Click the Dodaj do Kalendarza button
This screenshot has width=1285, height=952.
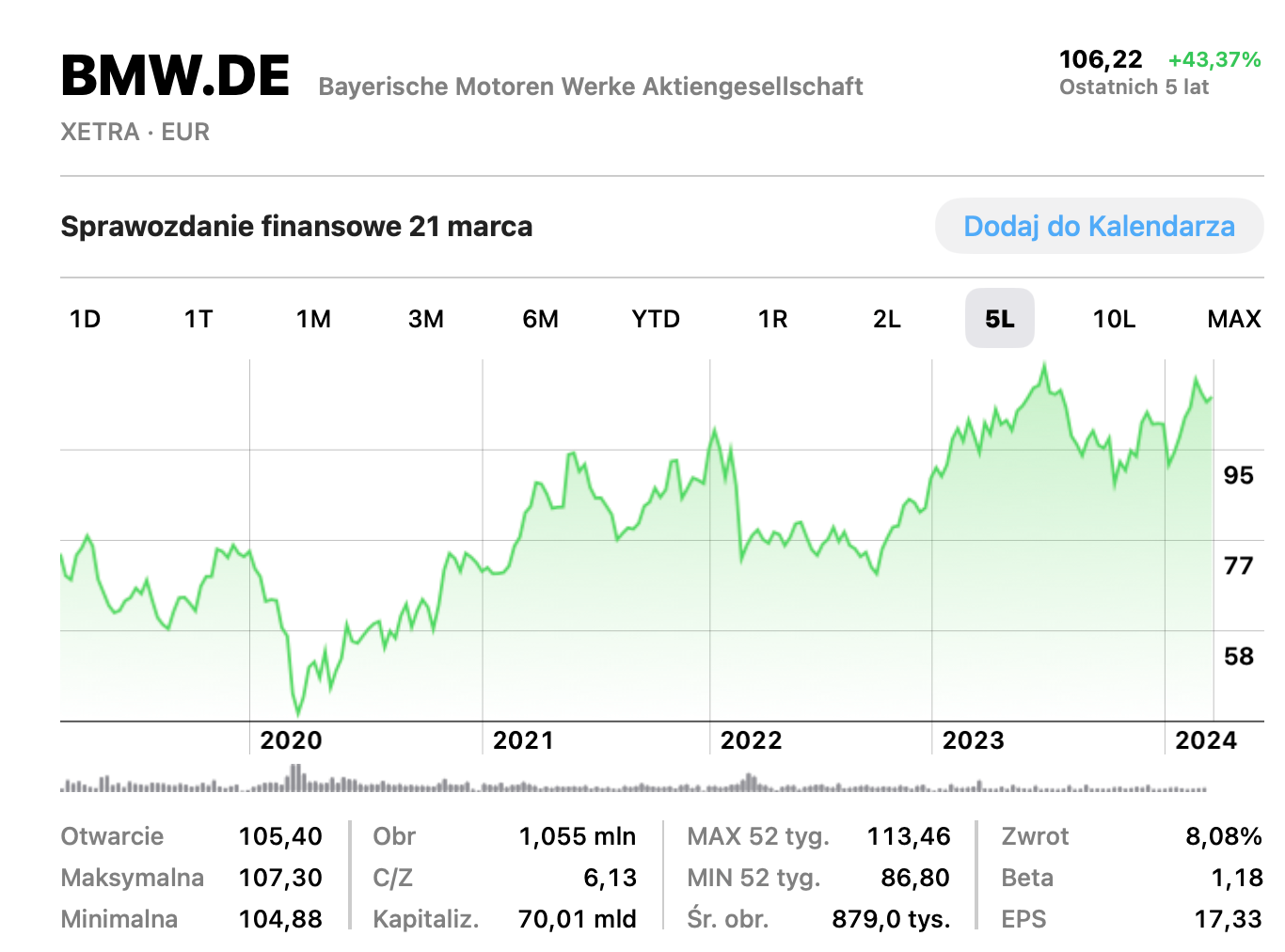click(1099, 226)
